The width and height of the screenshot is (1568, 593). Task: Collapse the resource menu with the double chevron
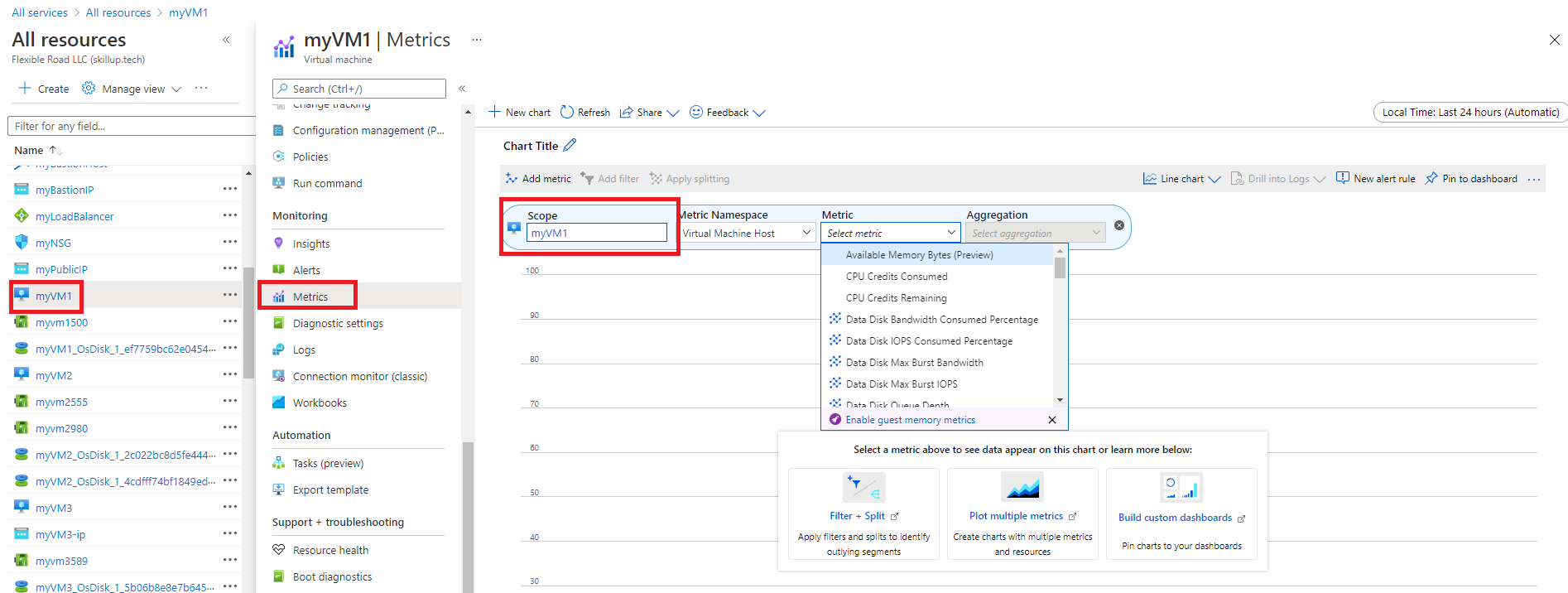[462, 89]
